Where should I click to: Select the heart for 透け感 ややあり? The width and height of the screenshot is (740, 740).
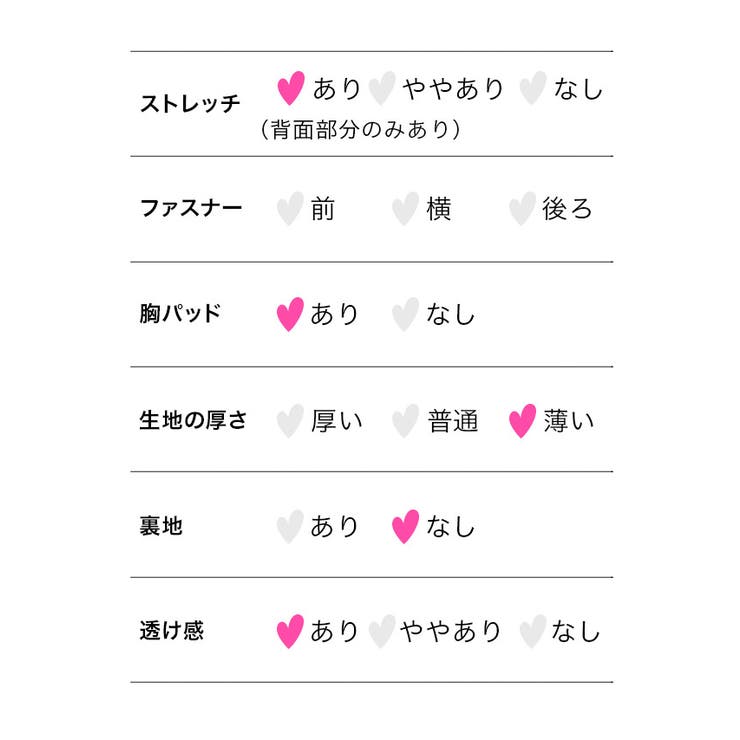(x=381, y=631)
